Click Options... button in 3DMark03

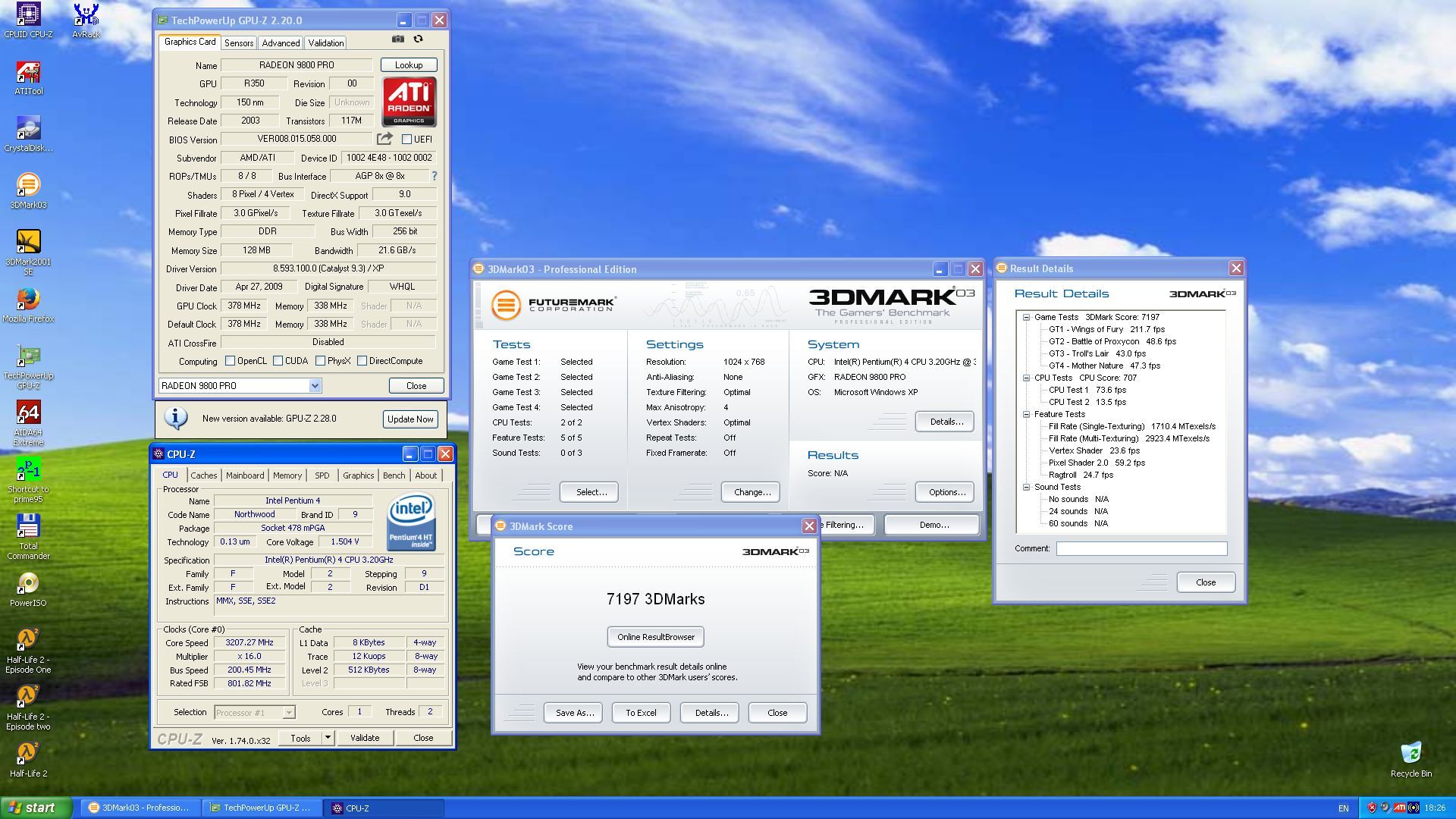point(946,492)
